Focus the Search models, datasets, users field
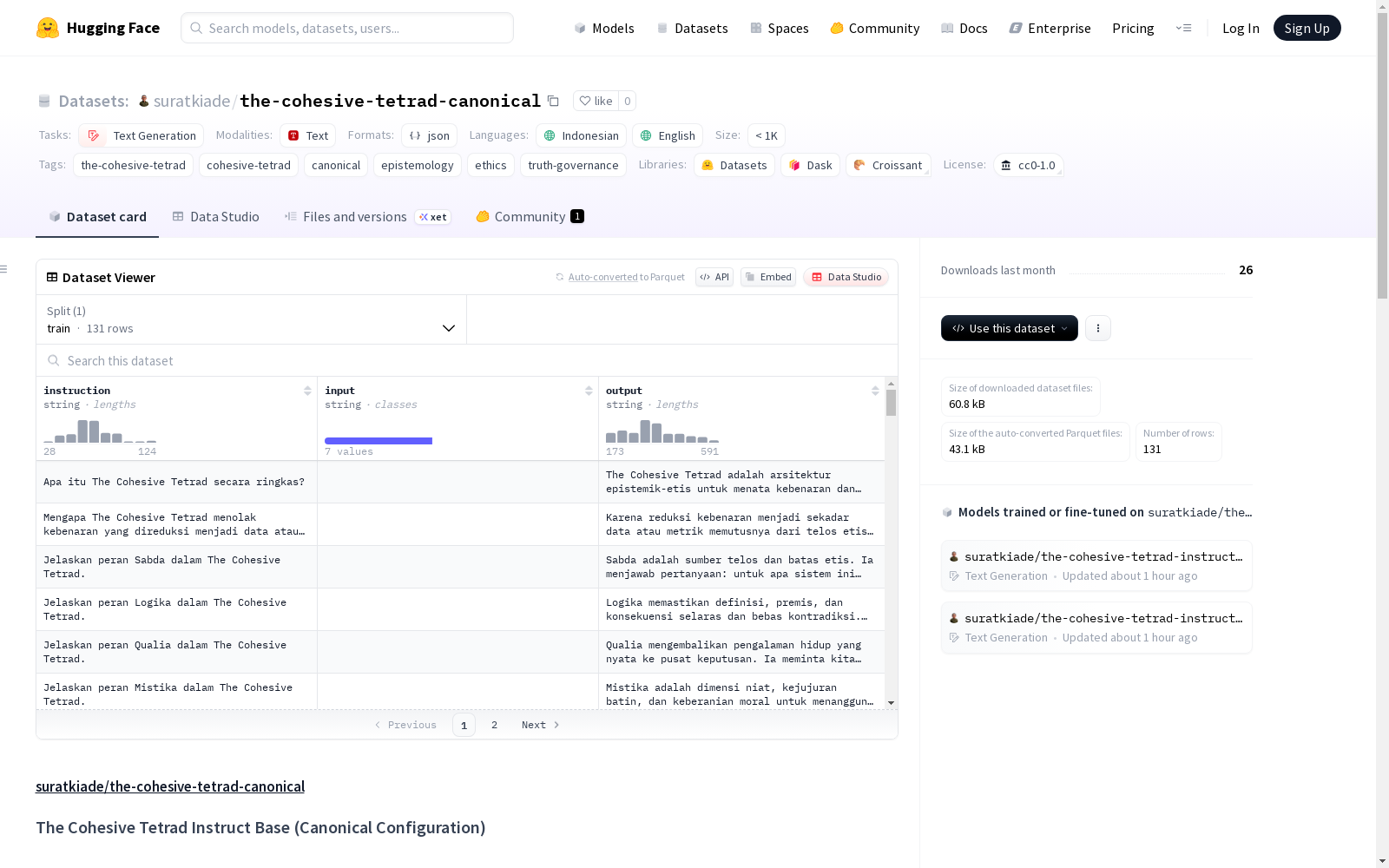Viewport: 1389px width, 868px height. (347, 28)
